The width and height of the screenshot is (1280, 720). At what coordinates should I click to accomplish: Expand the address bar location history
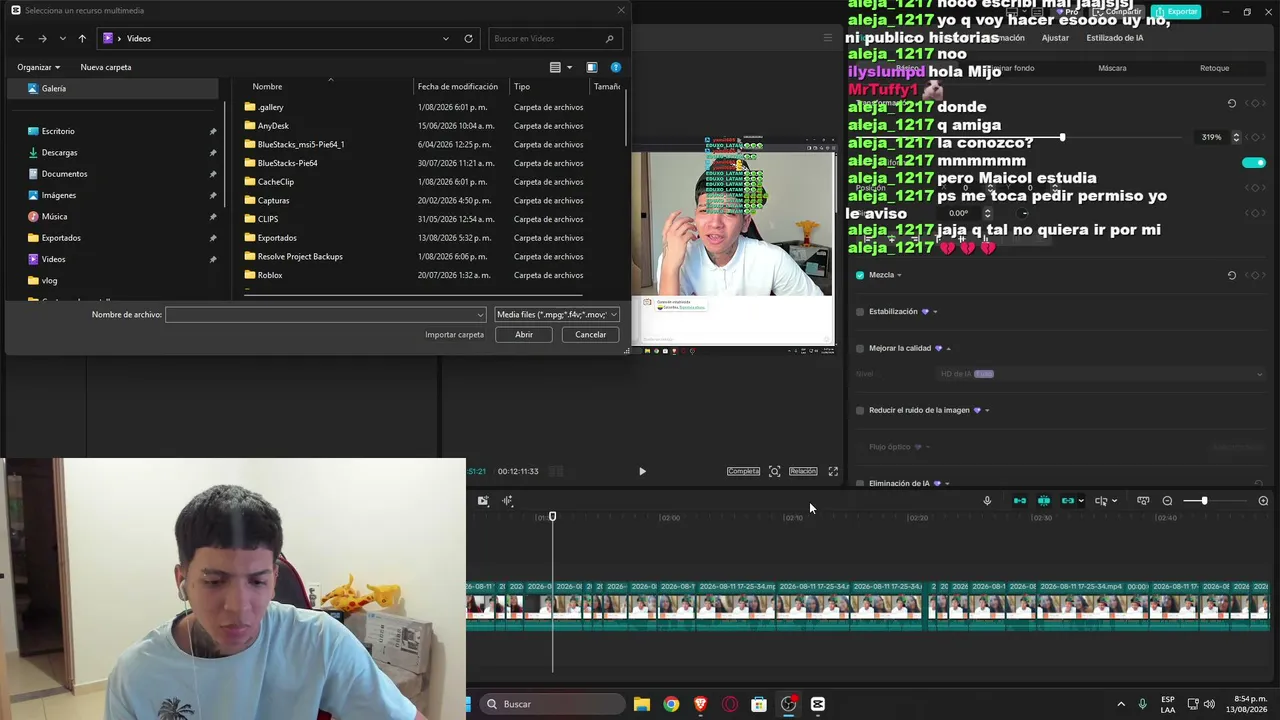[446, 38]
